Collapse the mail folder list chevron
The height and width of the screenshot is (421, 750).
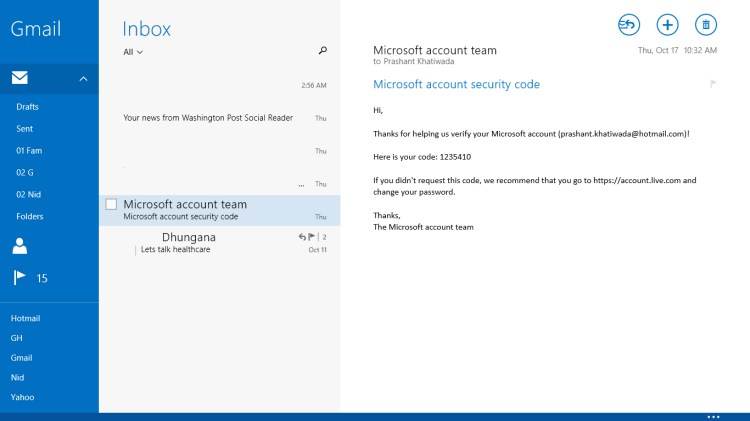click(x=83, y=79)
